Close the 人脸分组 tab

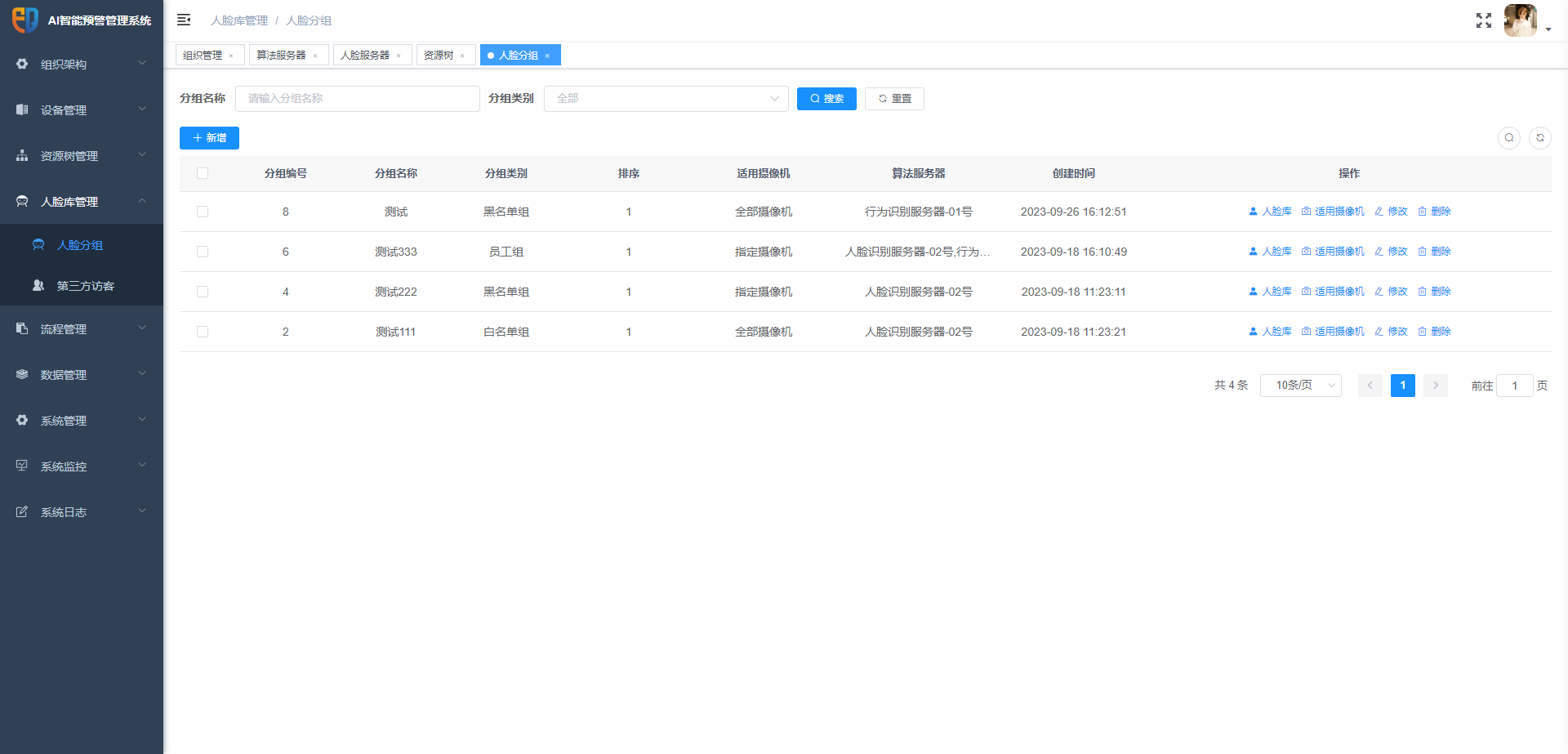[547, 56]
